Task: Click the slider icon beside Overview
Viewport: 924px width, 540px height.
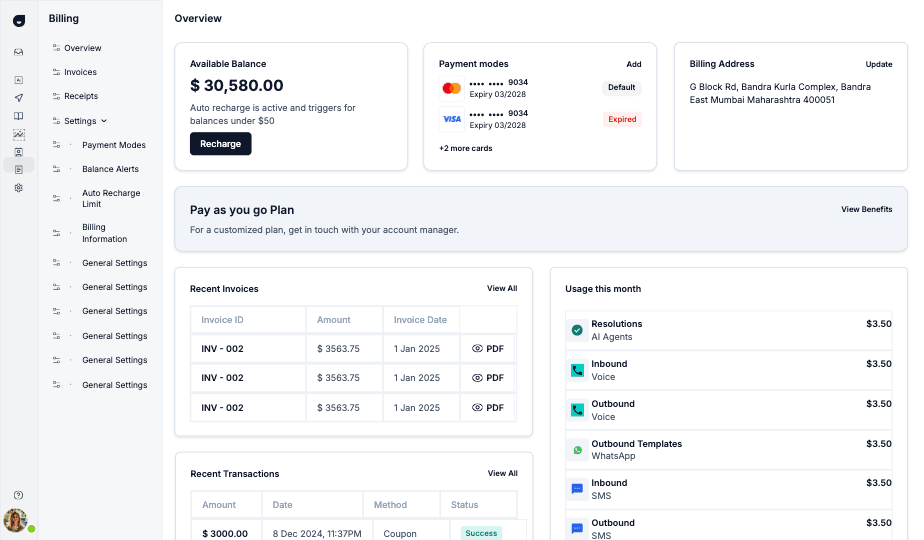Action: (56, 48)
